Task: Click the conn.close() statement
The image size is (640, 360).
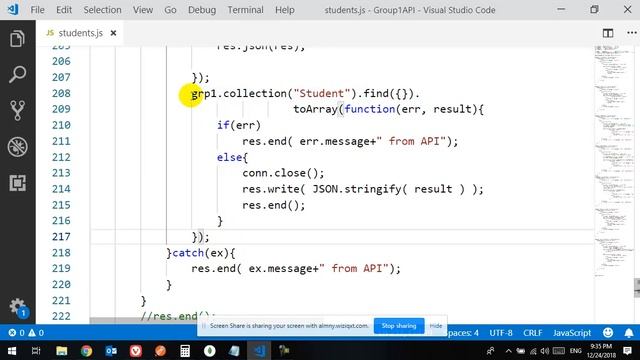Action: 283,173
